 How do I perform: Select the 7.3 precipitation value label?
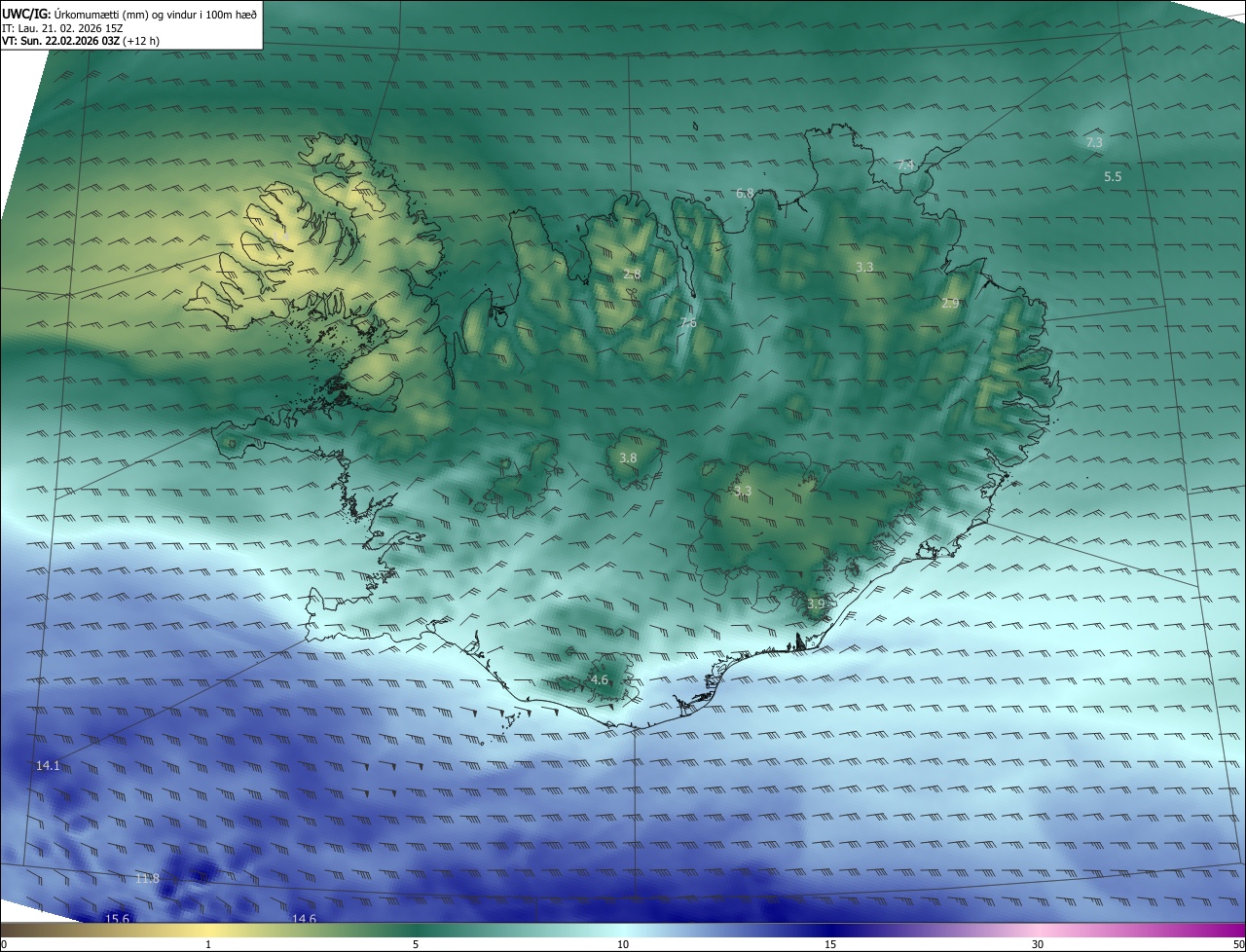1094,143
